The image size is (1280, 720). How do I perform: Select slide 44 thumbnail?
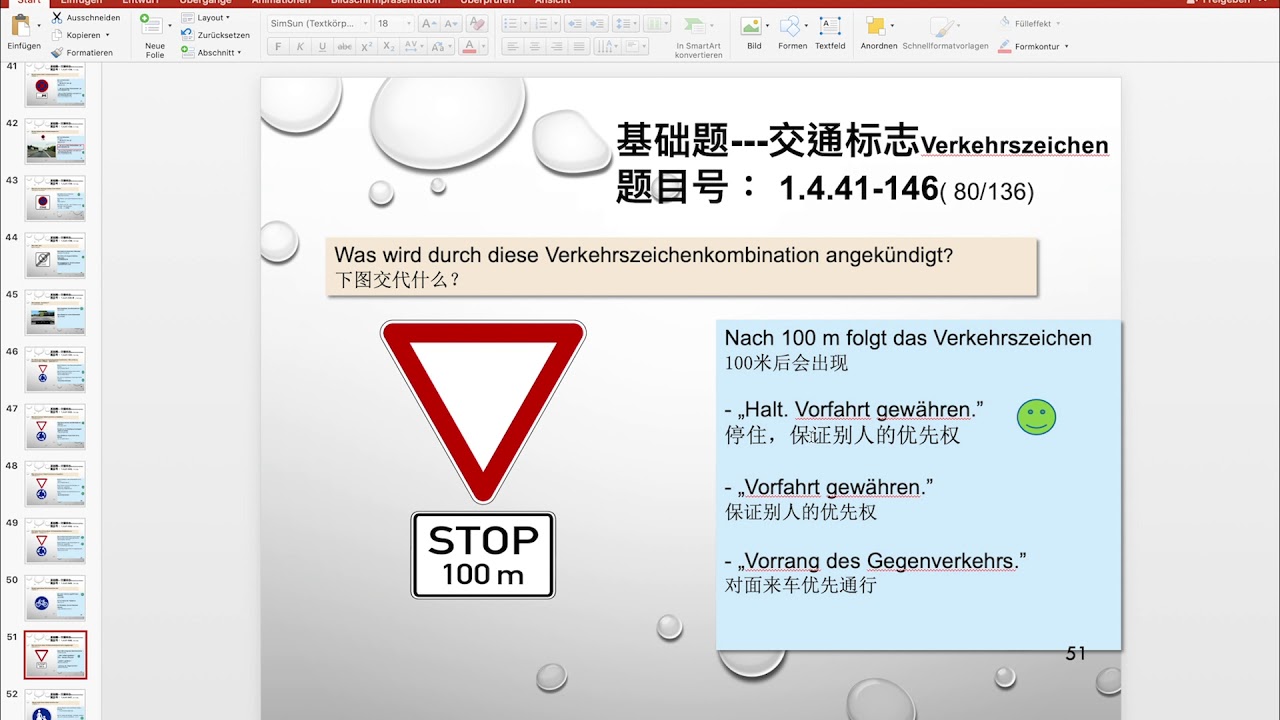55,256
